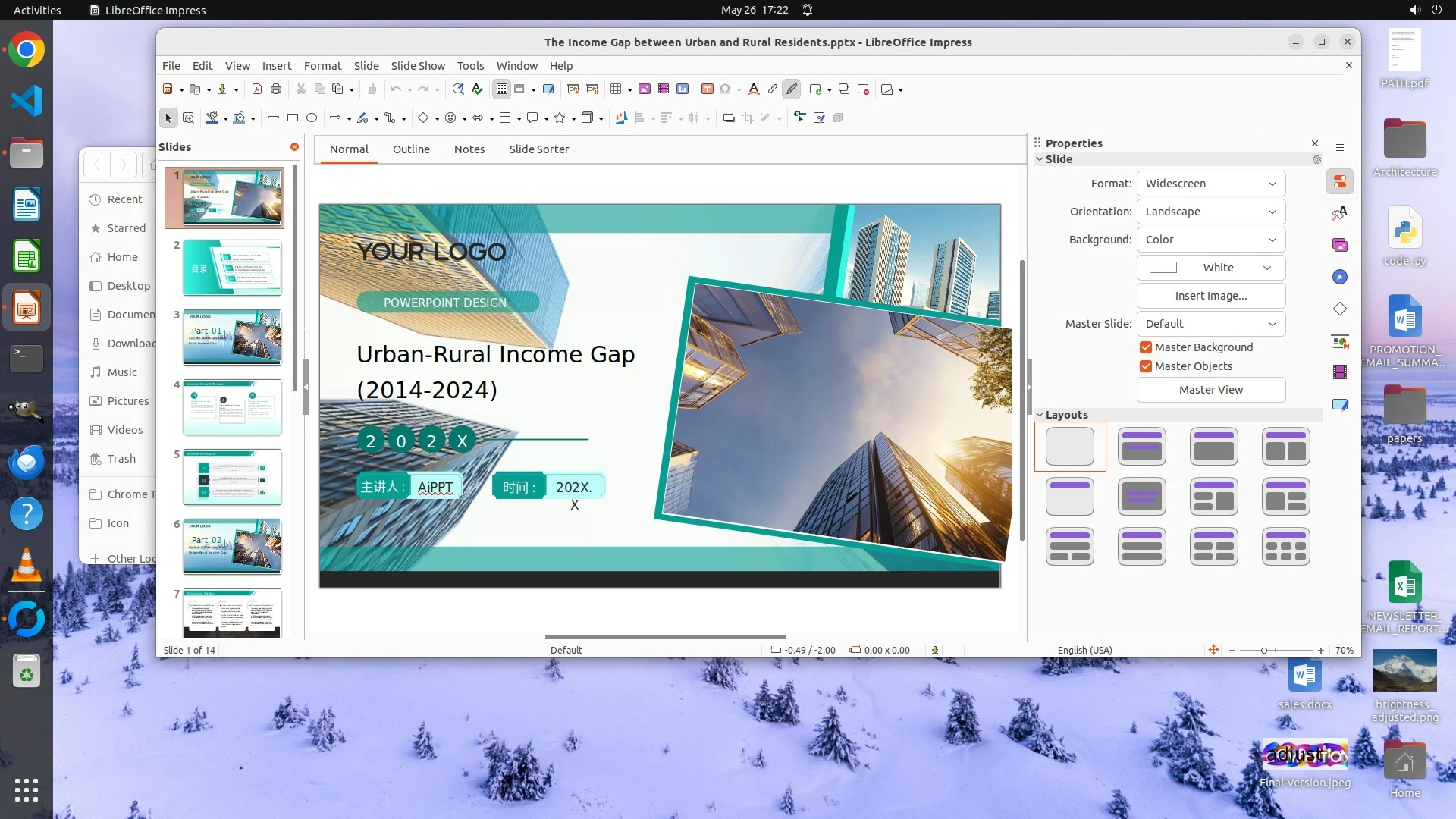Select the Ellipse shape tool
The width and height of the screenshot is (1456, 819).
point(312,118)
